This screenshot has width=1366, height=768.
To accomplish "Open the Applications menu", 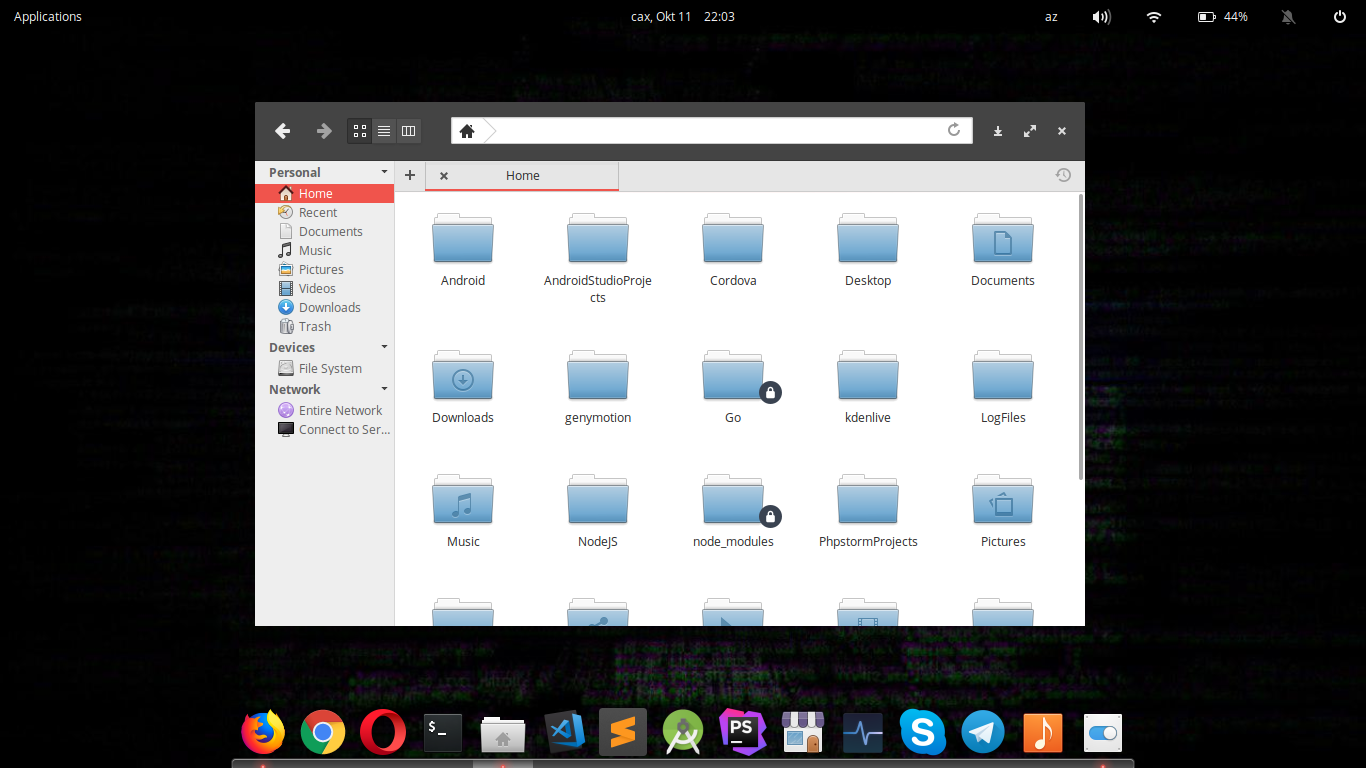I will tap(48, 16).
